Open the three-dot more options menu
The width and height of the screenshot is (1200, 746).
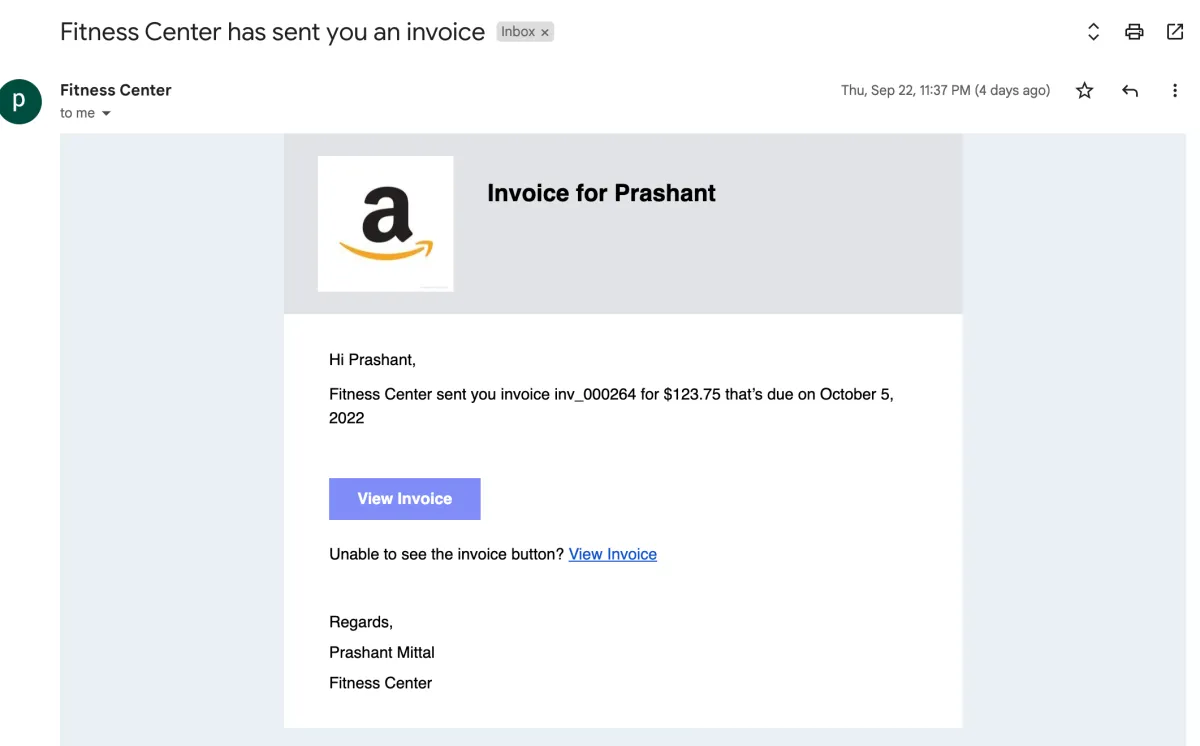[x=1175, y=91]
